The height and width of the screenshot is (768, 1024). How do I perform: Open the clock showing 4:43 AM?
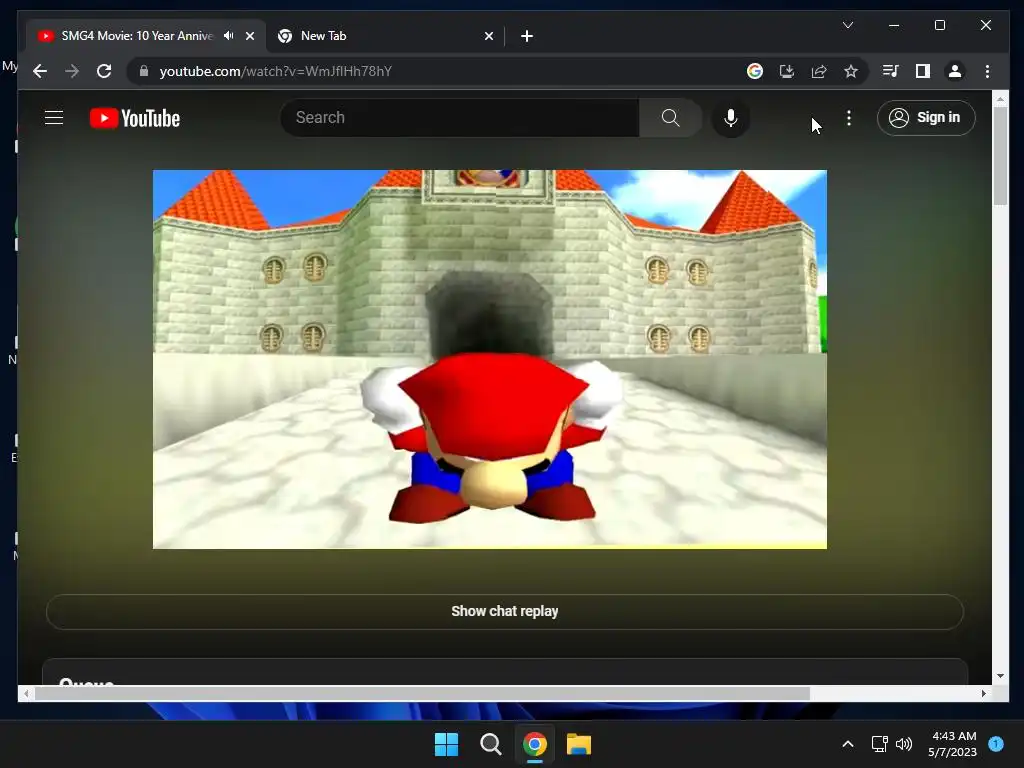pyautogui.click(x=953, y=744)
